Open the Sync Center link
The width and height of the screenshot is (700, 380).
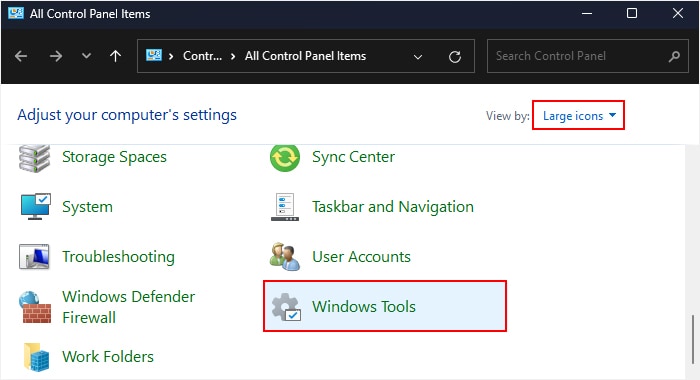tap(354, 157)
